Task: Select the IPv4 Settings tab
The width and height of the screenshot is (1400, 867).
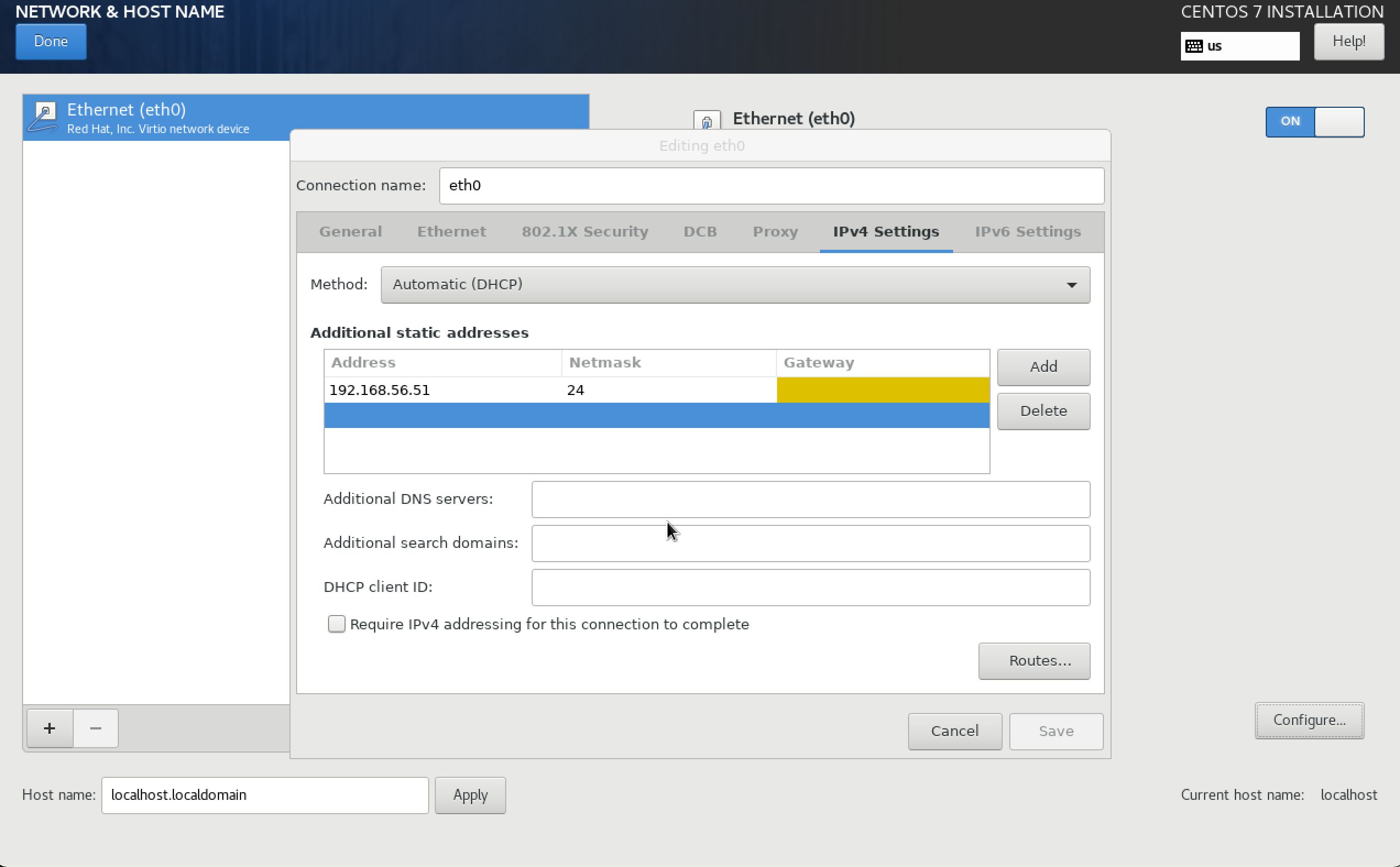Action: click(886, 232)
